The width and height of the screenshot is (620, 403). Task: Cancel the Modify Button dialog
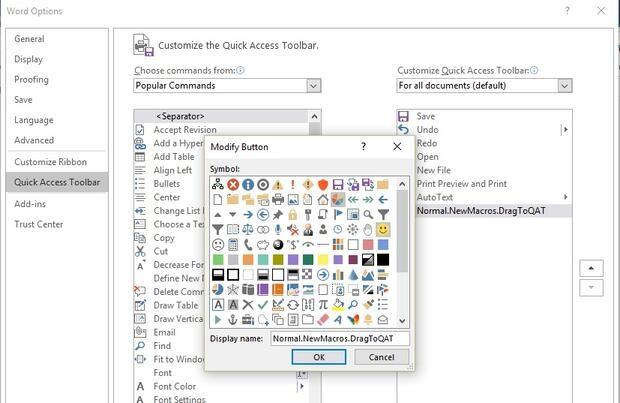click(381, 357)
